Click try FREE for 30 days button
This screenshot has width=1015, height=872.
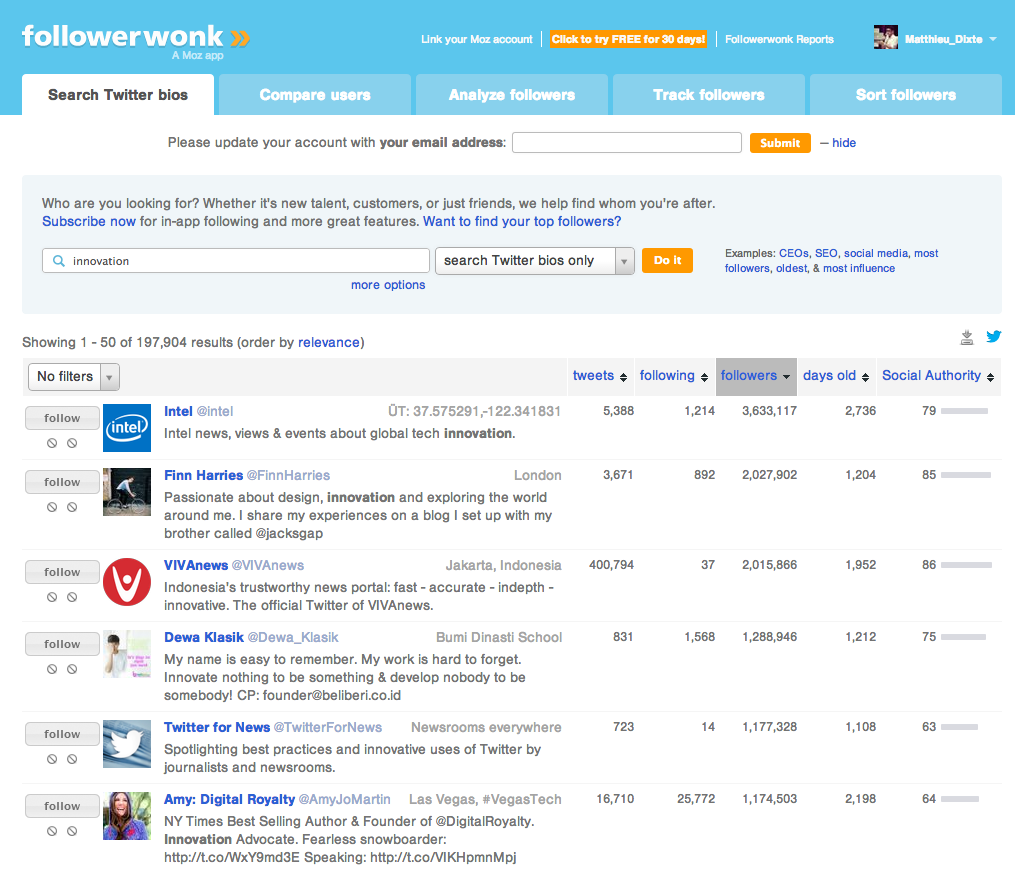pos(629,39)
